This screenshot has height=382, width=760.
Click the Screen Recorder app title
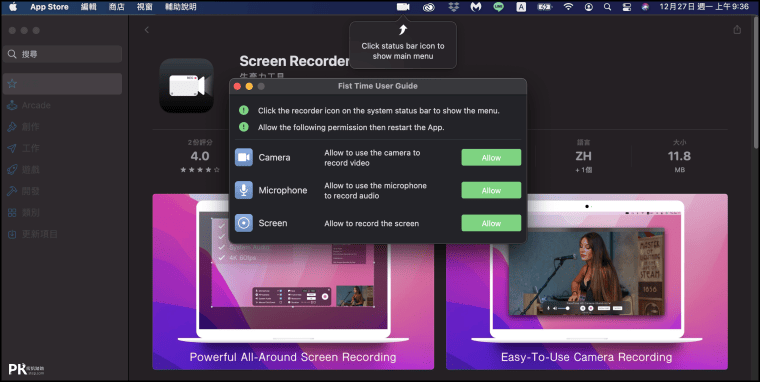294,61
